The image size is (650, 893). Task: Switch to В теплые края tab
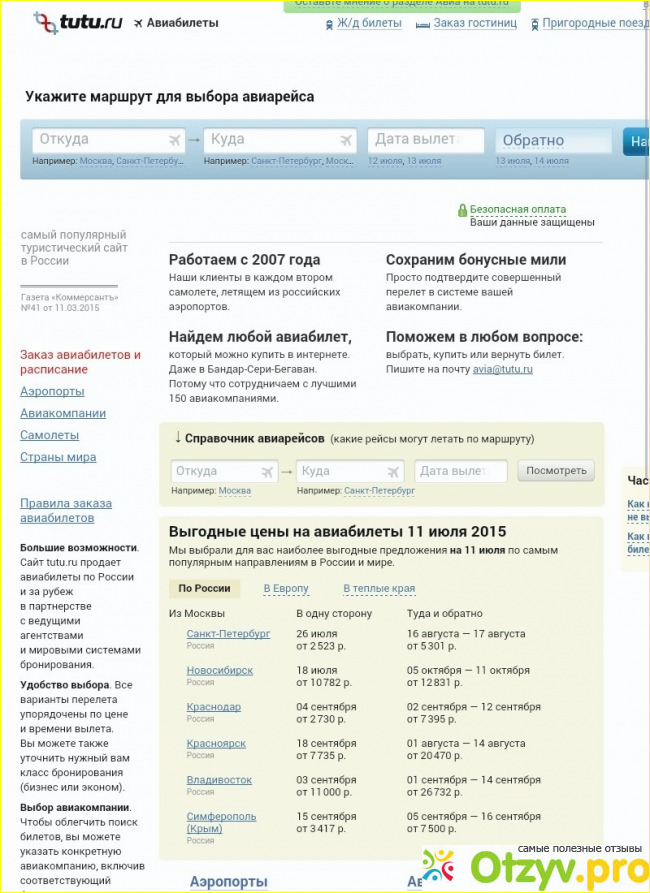[x=379, y=588]
